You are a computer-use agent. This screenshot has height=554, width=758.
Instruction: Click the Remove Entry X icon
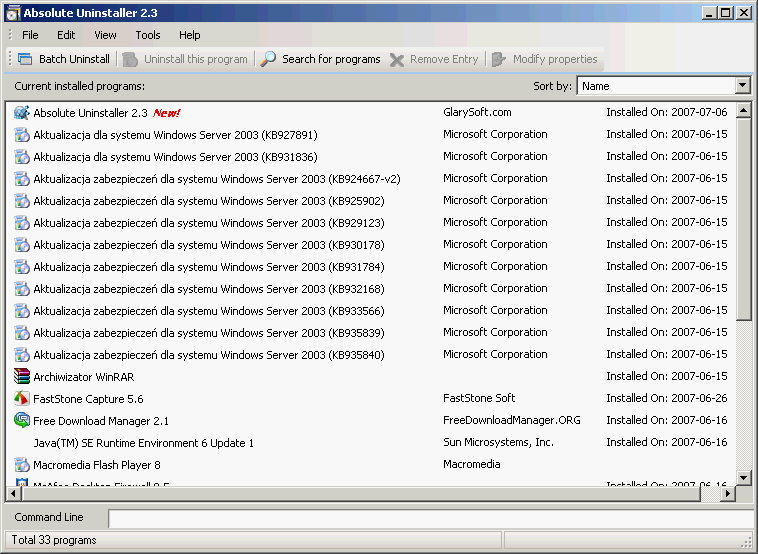click(397, 59)
